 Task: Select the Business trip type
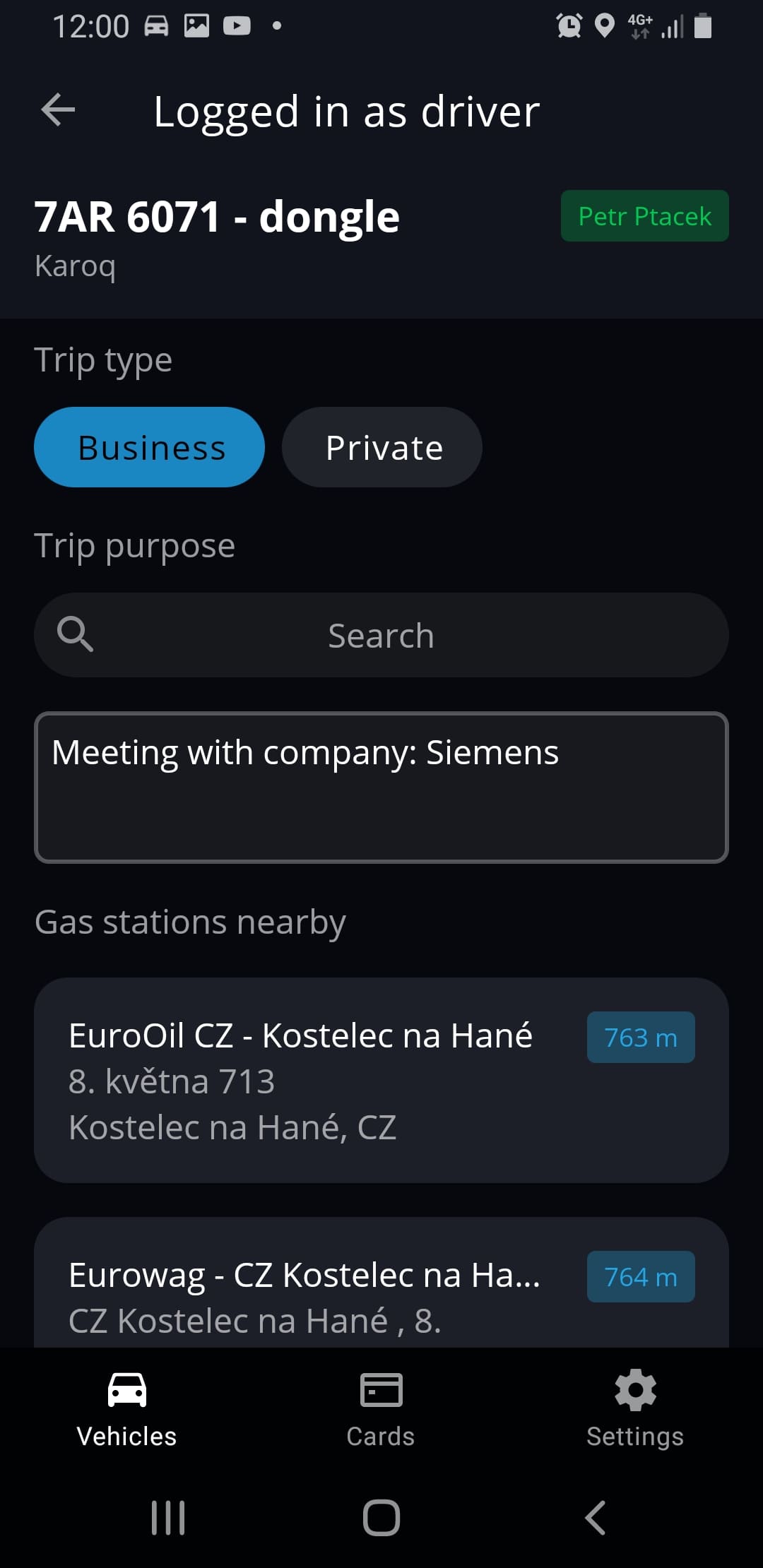click(x=150, y=447)
